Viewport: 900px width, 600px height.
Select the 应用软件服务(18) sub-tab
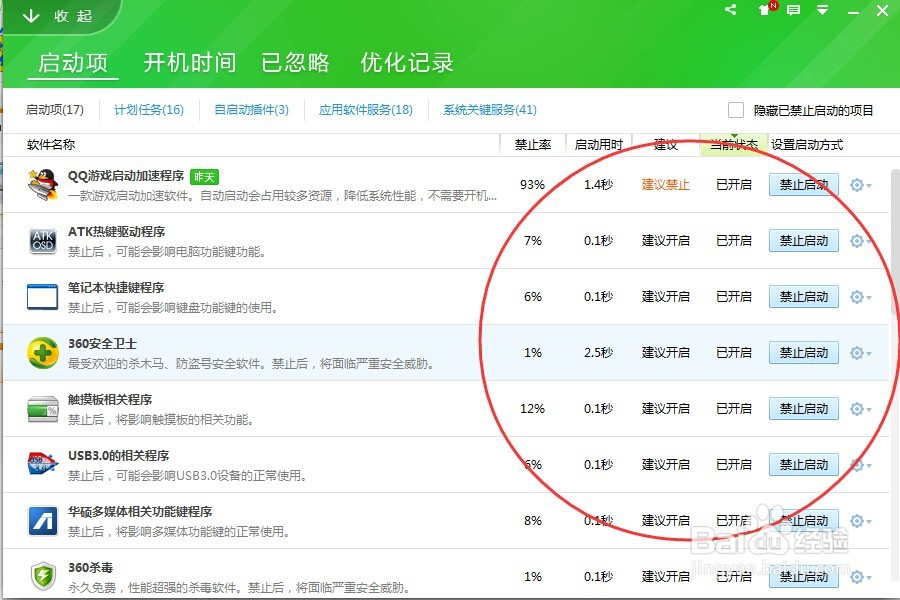(x=366, y=110)
